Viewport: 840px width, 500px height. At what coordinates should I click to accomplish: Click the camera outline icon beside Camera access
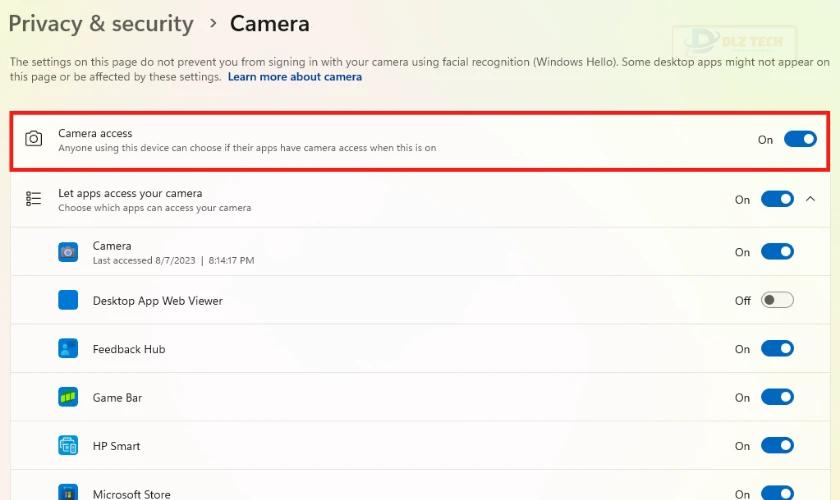point(34,139)
